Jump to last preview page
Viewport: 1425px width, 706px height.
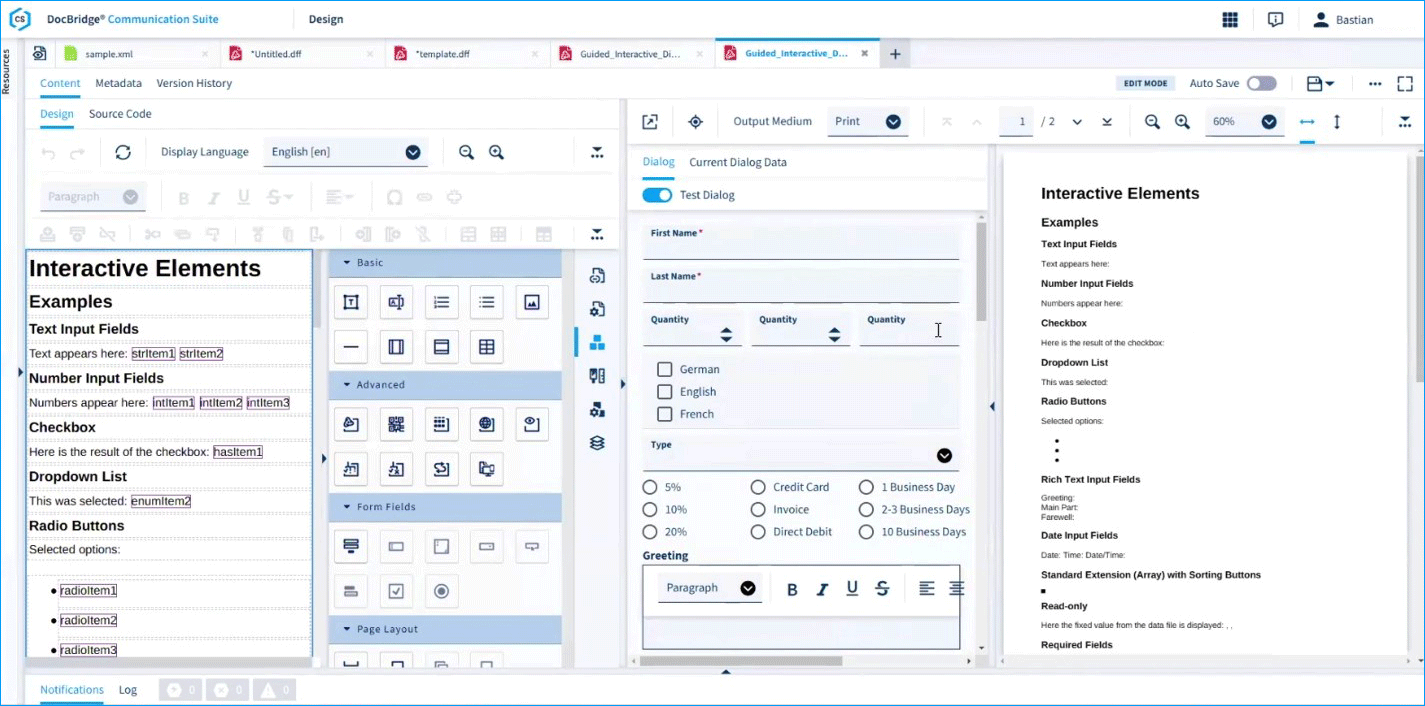(1107, 121)
